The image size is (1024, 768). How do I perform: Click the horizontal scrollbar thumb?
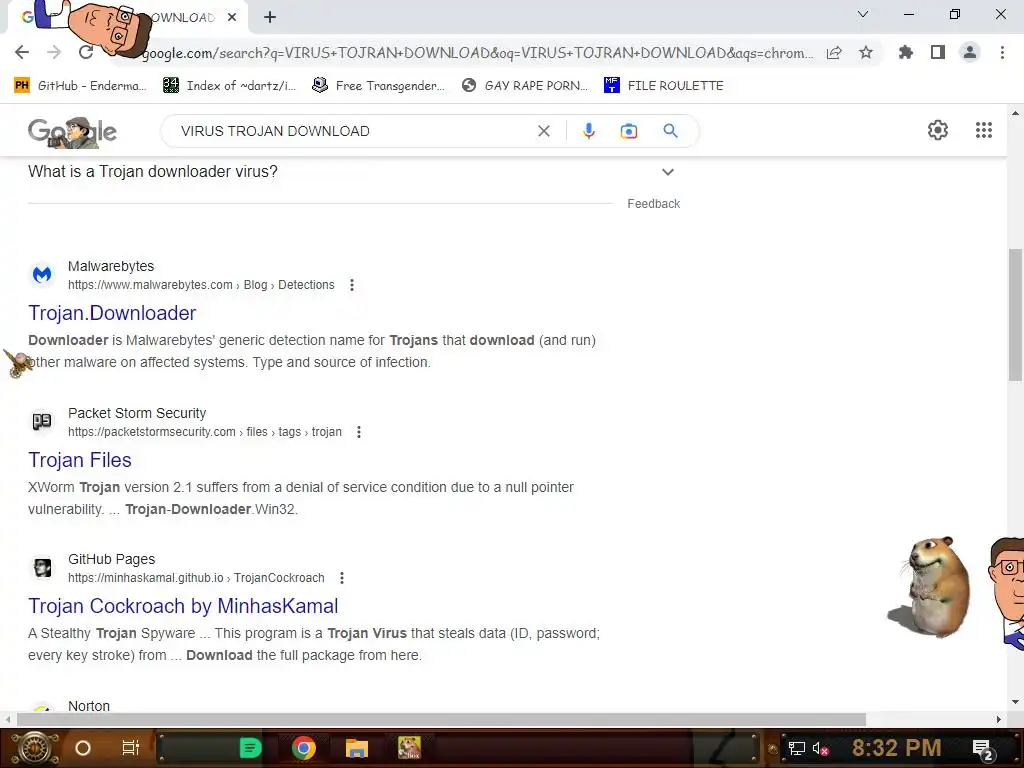[x=441, y=719]
